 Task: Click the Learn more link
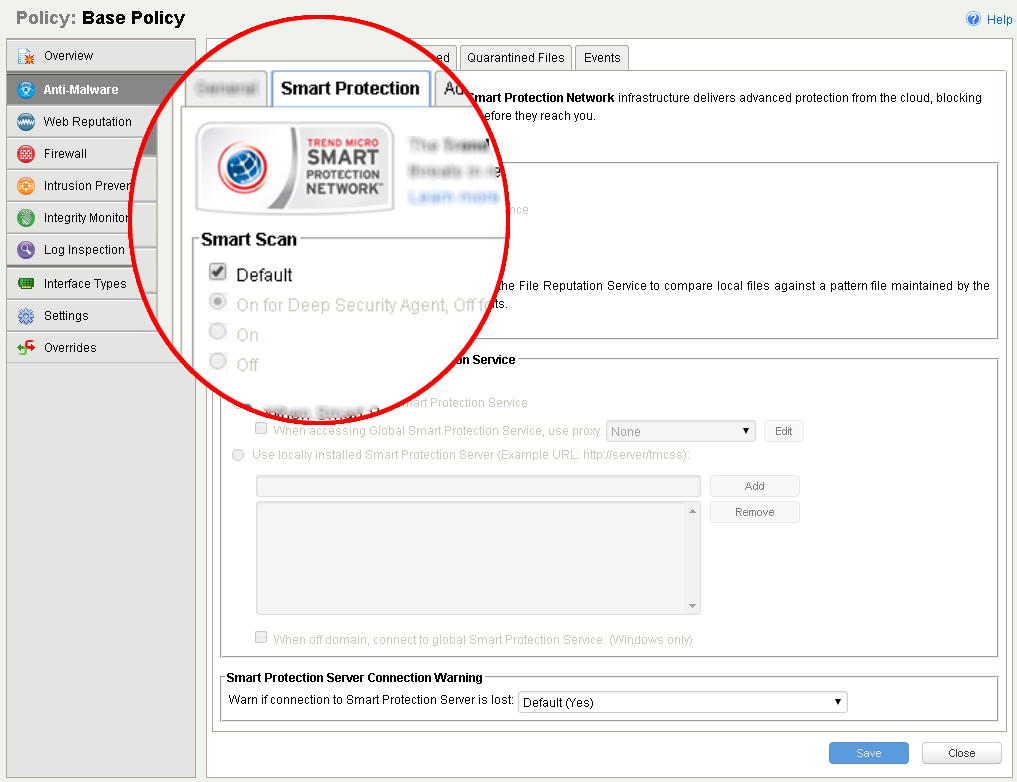click(x=453, y=196)
